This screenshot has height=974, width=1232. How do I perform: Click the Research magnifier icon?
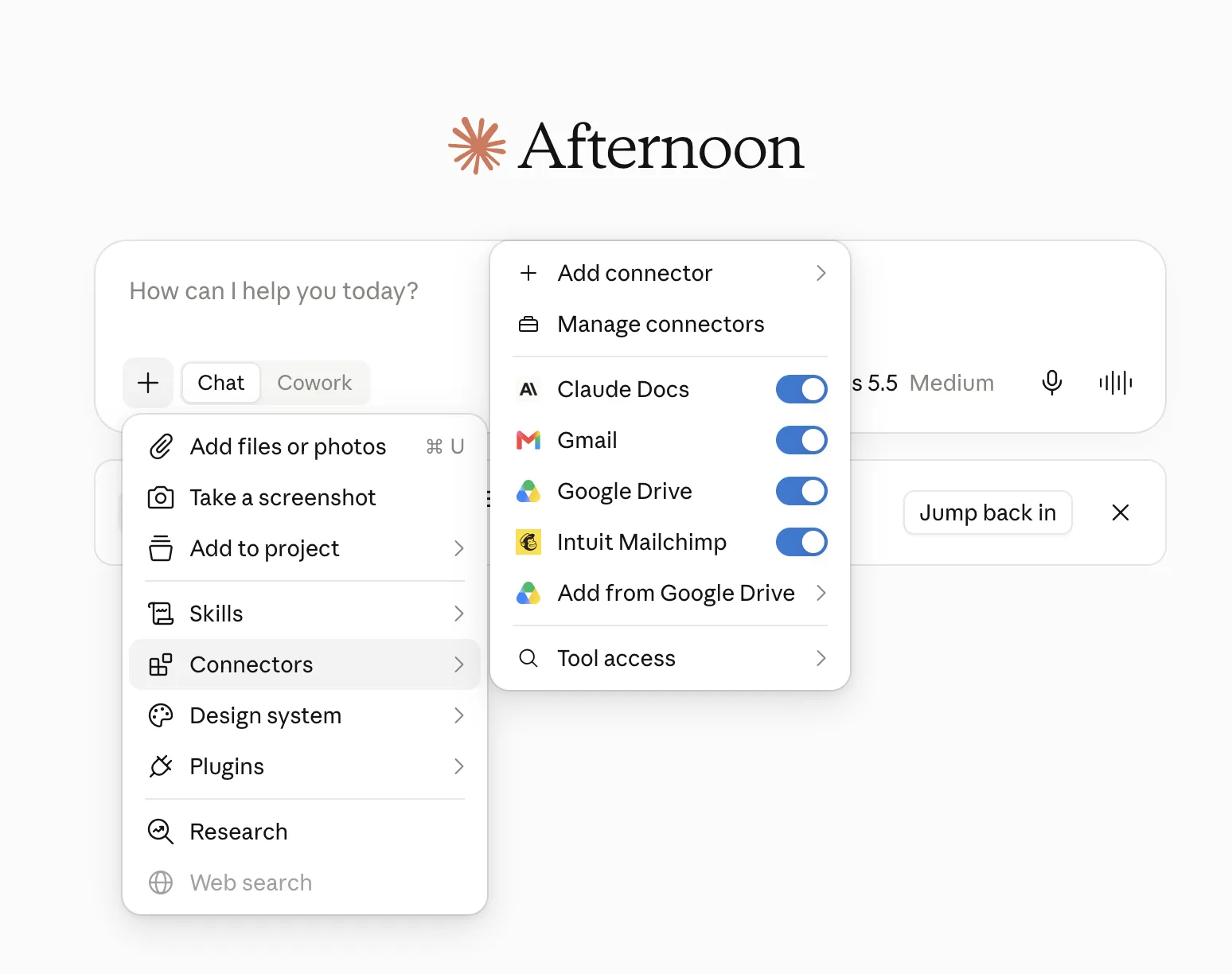click(x=161, y=832)
